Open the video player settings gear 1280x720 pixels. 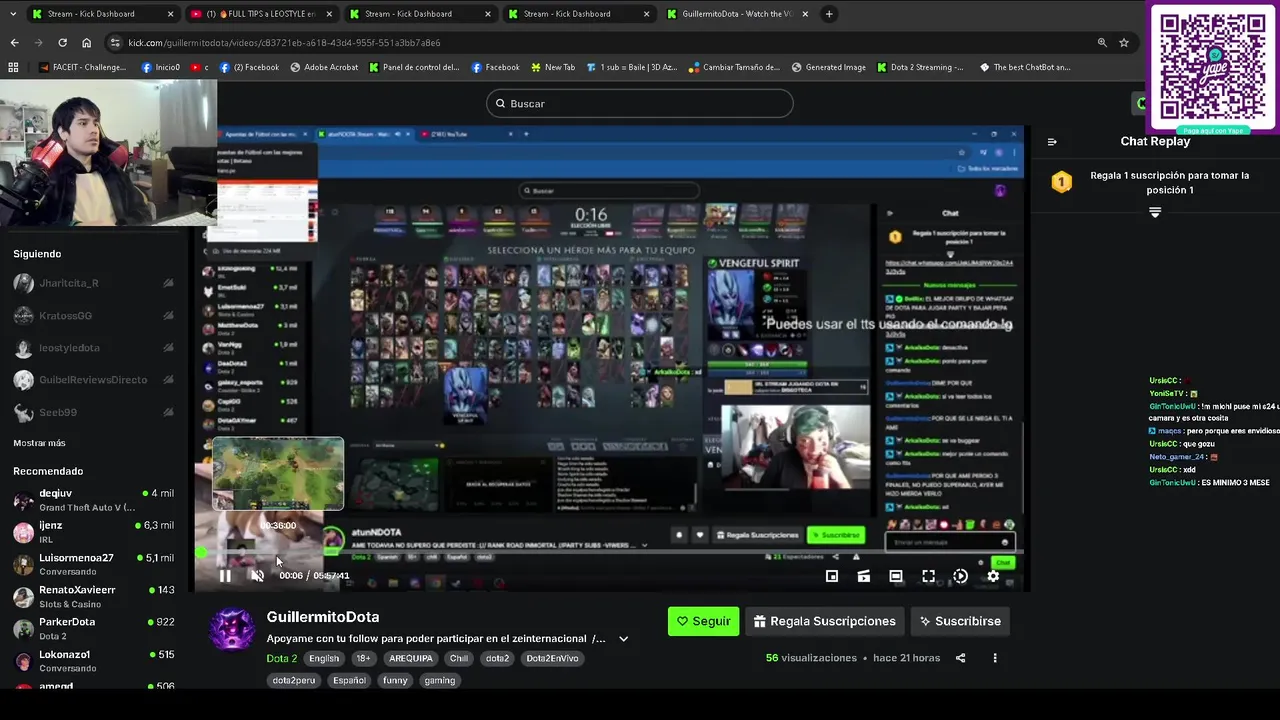click(993, 576)
